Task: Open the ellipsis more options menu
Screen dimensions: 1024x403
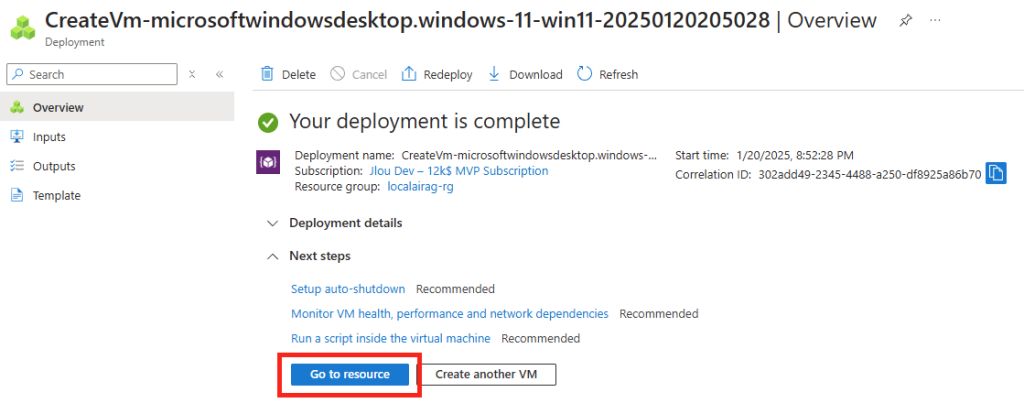Action: 935,21
